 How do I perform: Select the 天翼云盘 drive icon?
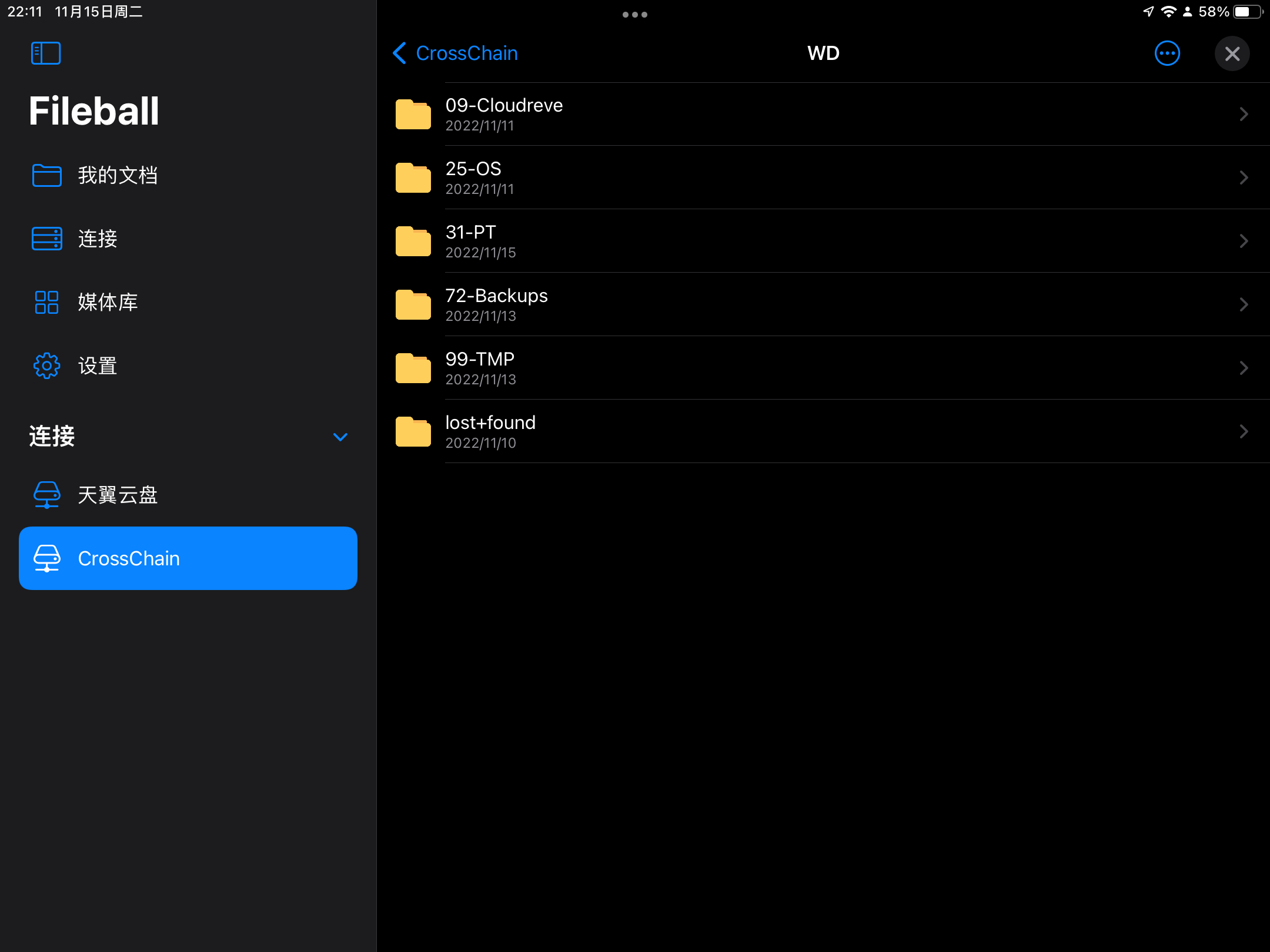[x=46, y=495]
